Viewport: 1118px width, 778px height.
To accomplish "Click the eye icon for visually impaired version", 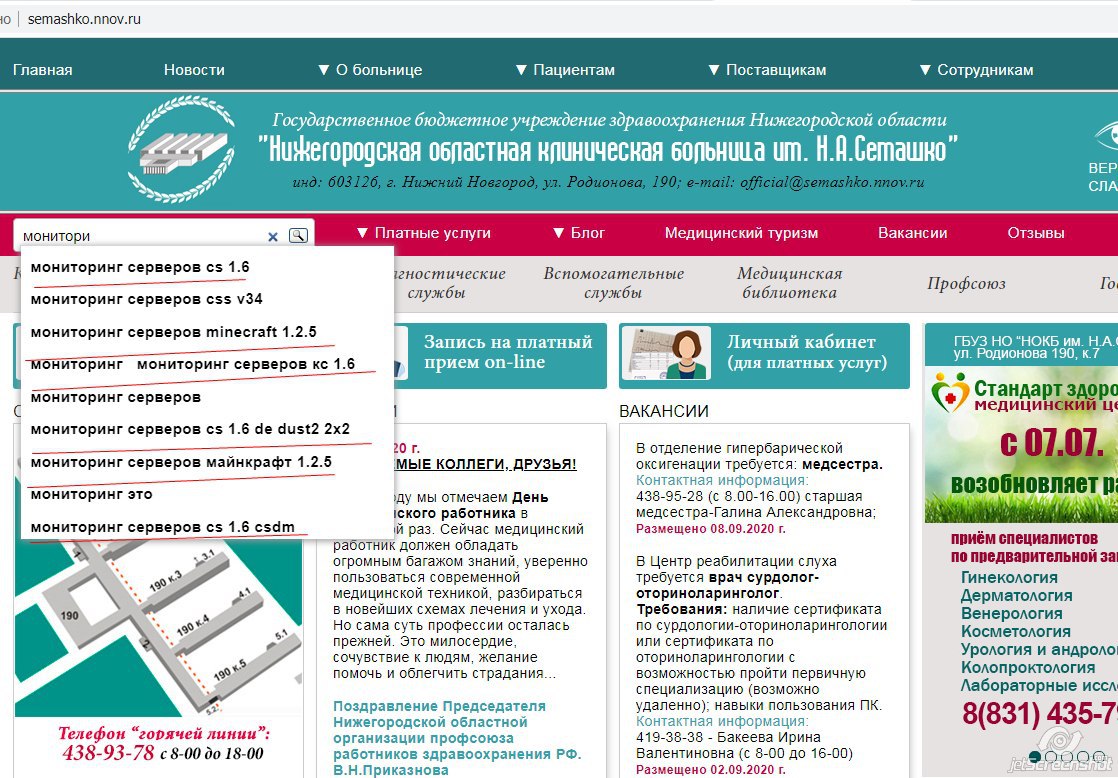I will click(1106, 135).
